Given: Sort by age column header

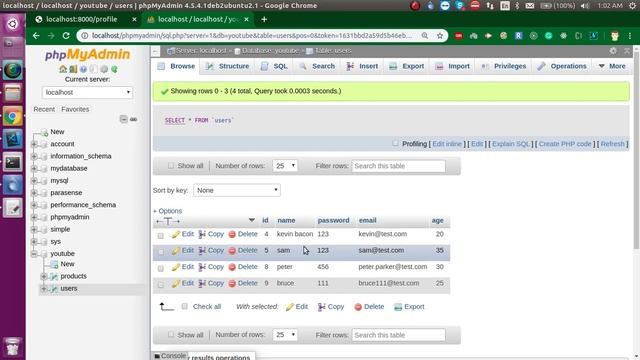Looking at the screenshot, I should click(438, 220).
